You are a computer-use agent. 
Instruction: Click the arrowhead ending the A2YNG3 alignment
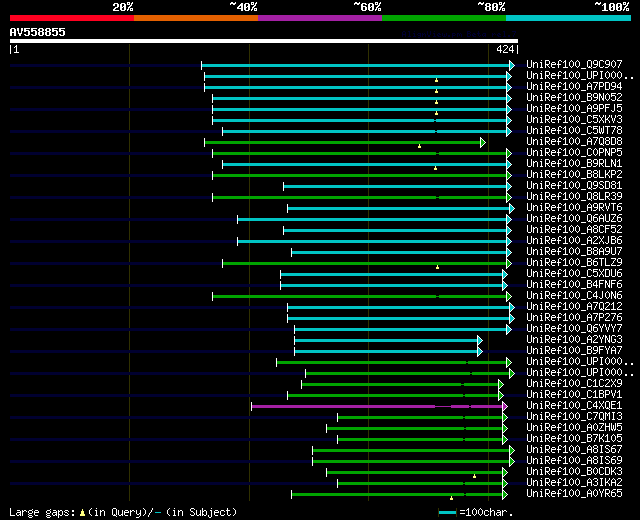coord(480,340)
